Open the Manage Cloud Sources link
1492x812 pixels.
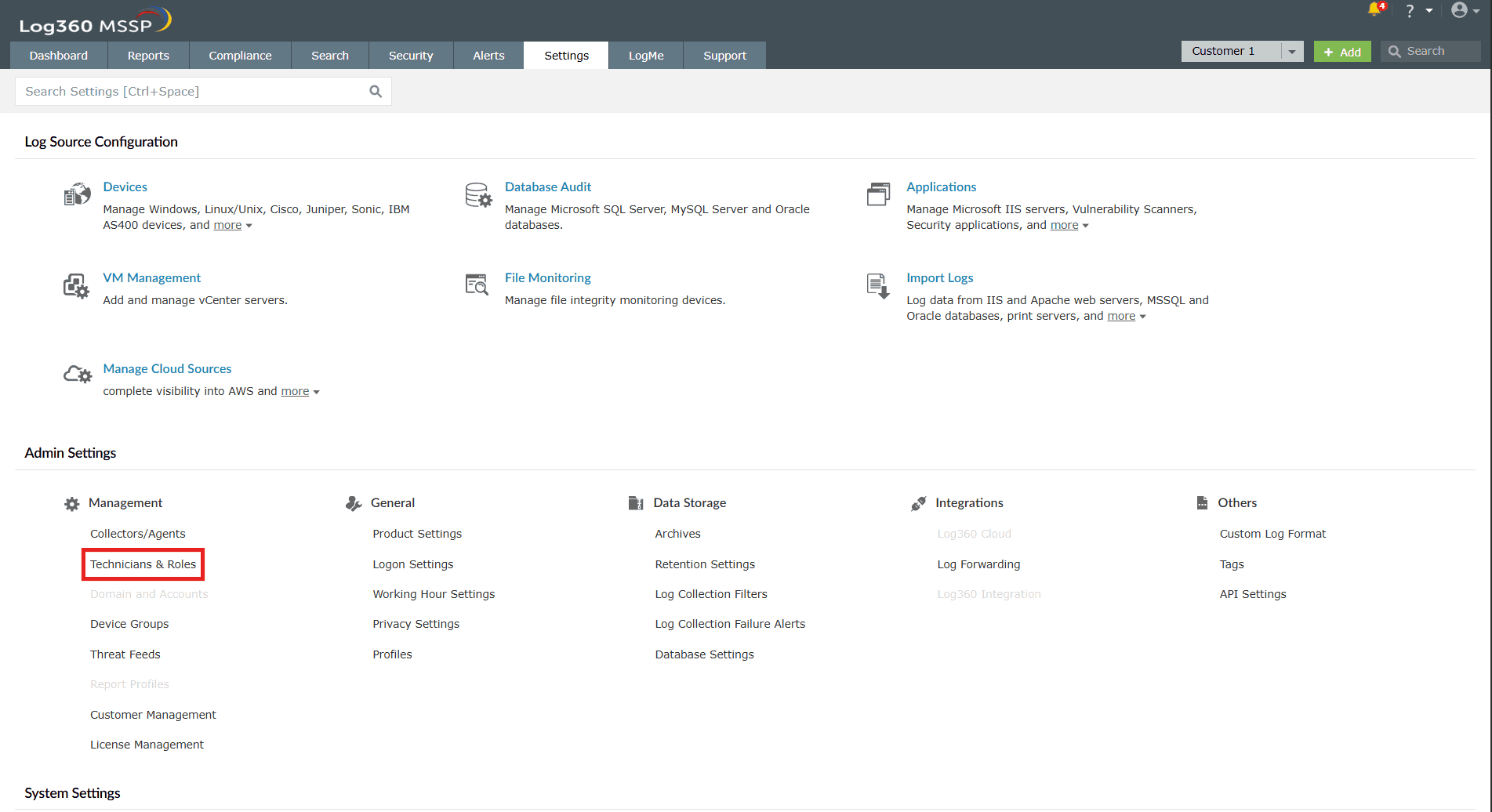point(168,369)
